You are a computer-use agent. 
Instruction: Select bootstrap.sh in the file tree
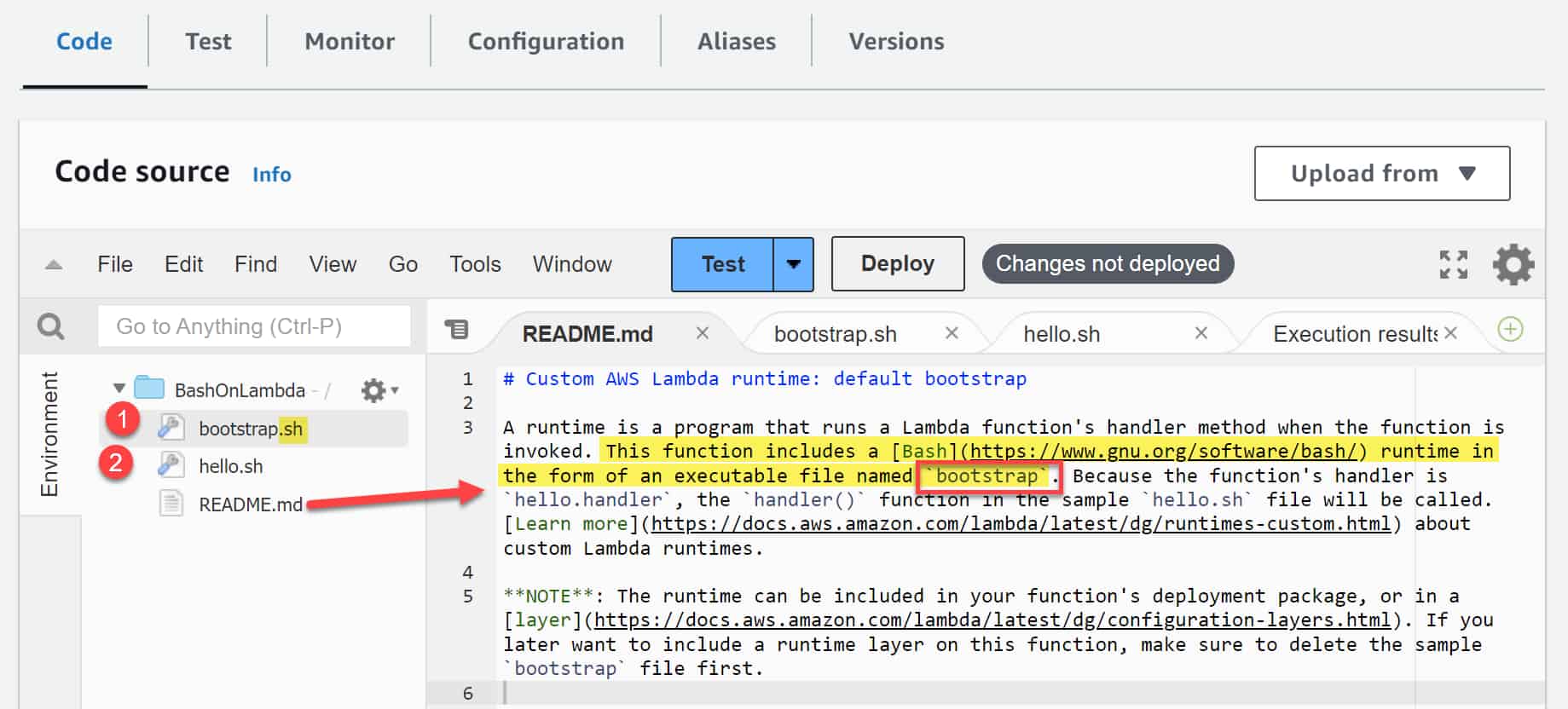251,429
